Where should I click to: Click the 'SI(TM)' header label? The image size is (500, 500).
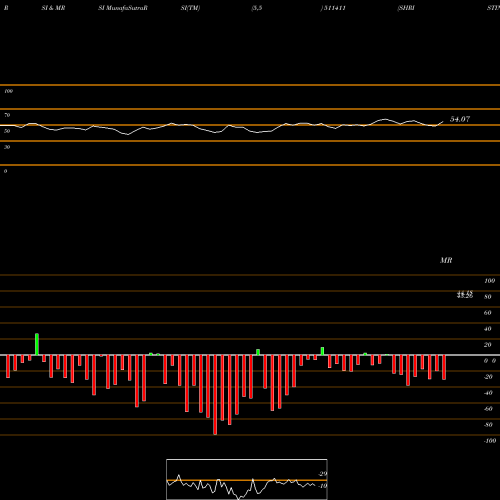coord(190,8)
